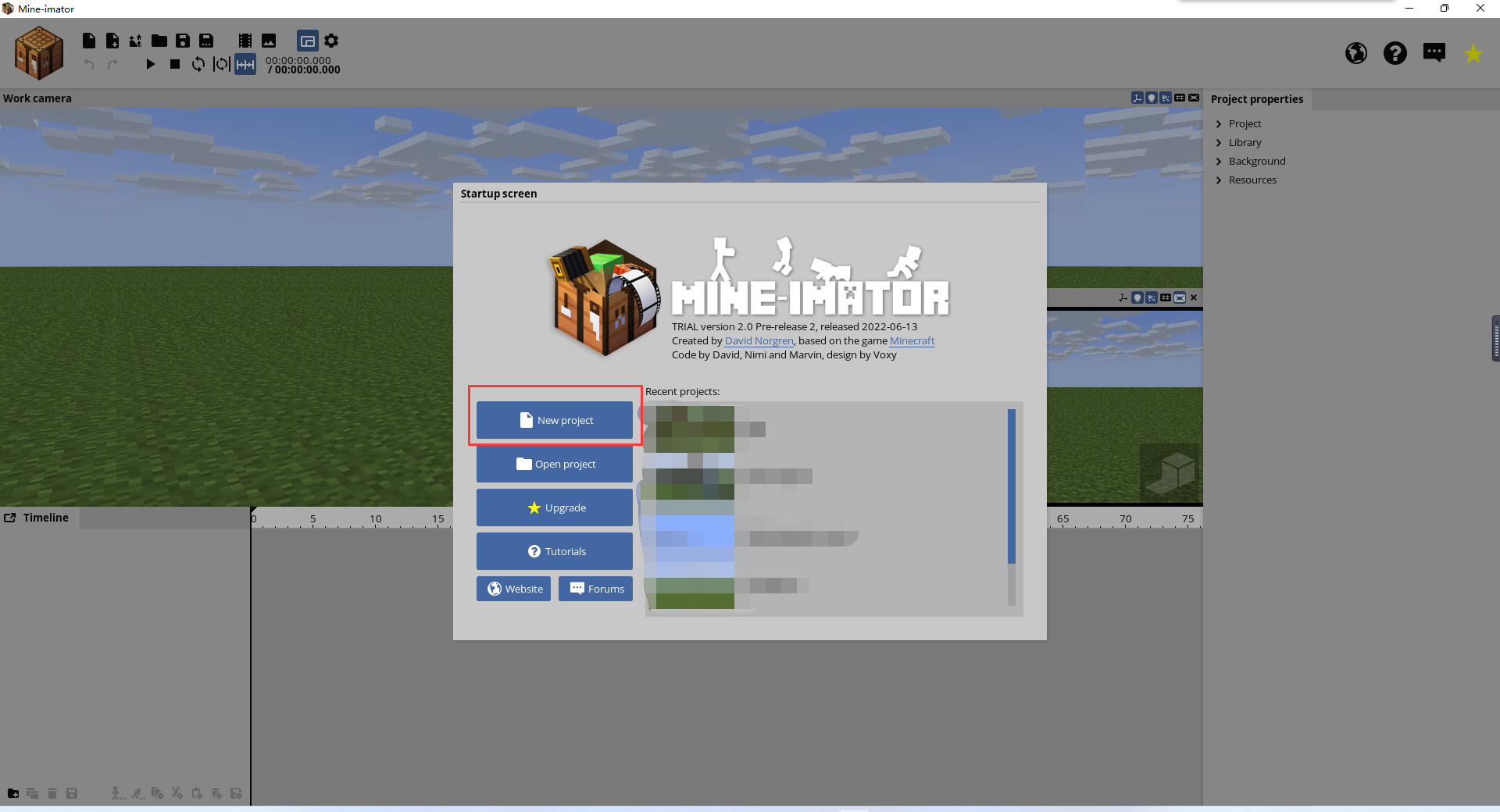
Task: Toggle the grid icon in Work camera header
Action: click(1180, 98)
